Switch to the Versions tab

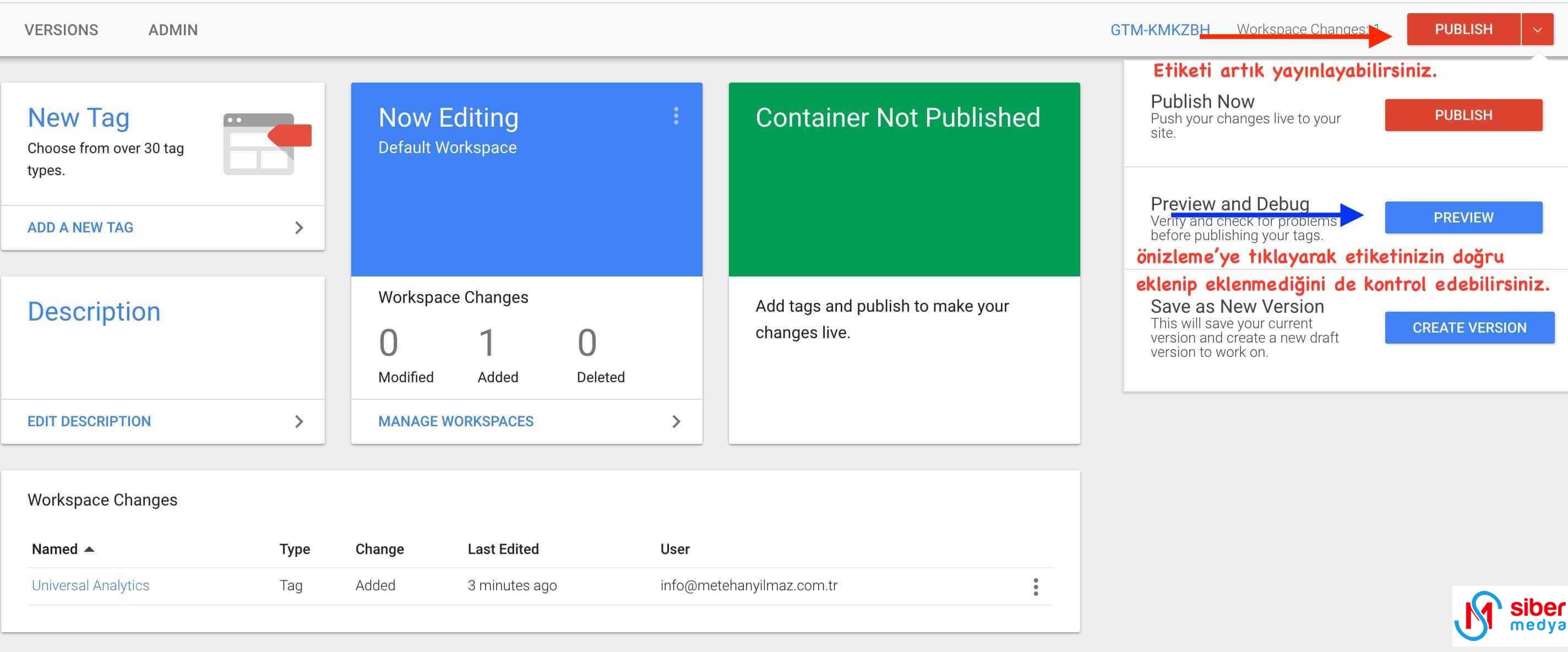pyautogui.click(x=61, y=30)
